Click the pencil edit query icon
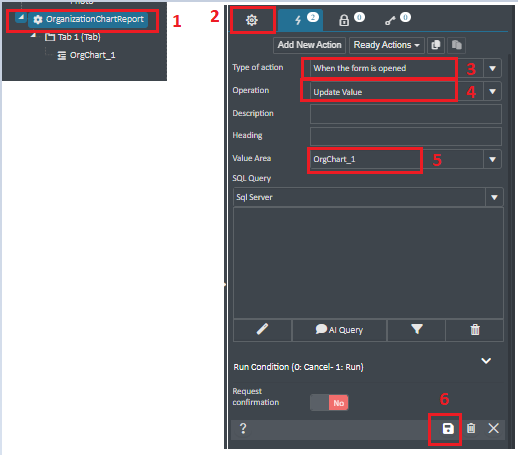Image resolution: width=518 pixels, height=455 pixels. pyautogui.click(x=262, y=330)
